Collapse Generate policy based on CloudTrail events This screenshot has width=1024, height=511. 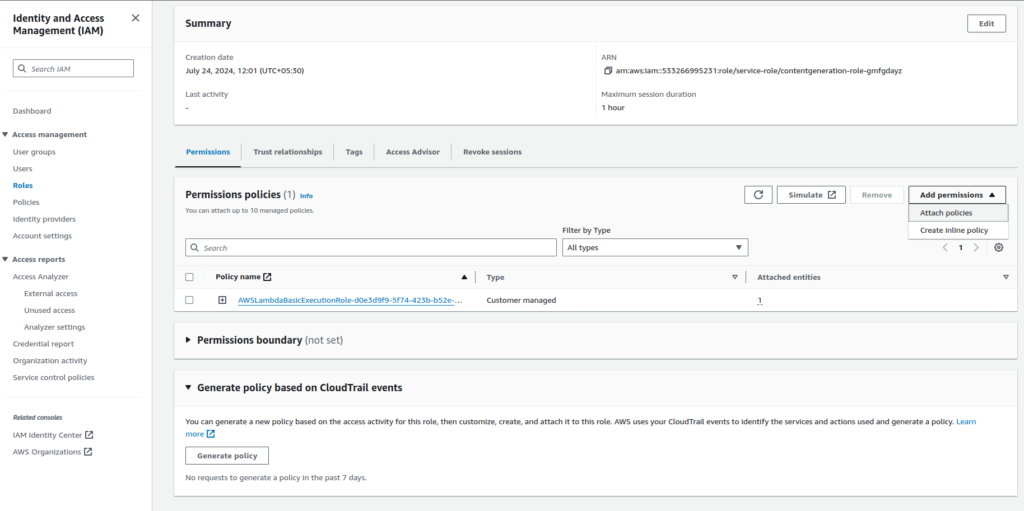pos(188,387)
